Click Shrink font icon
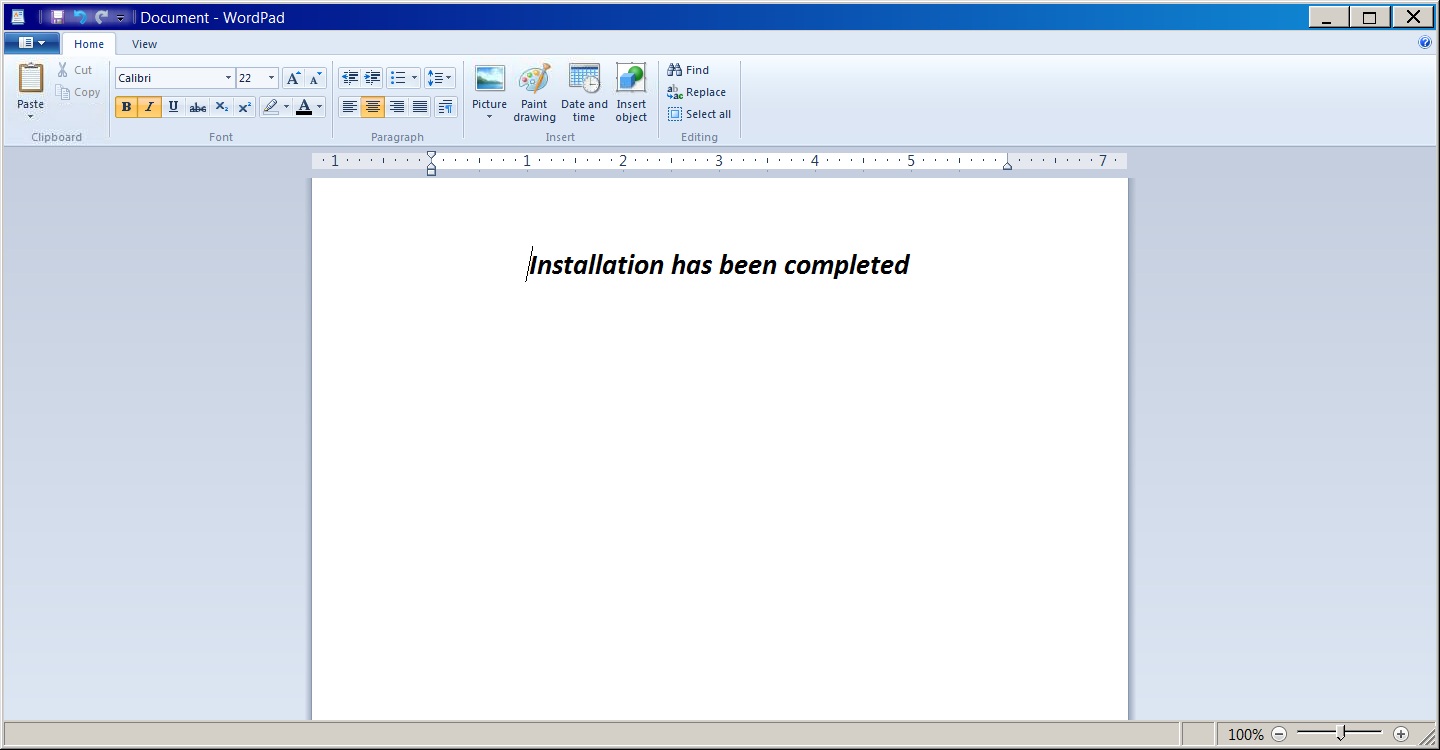The height and width of the screenshot is (750, 1440). pyautogui.click(x=315, y=78)
